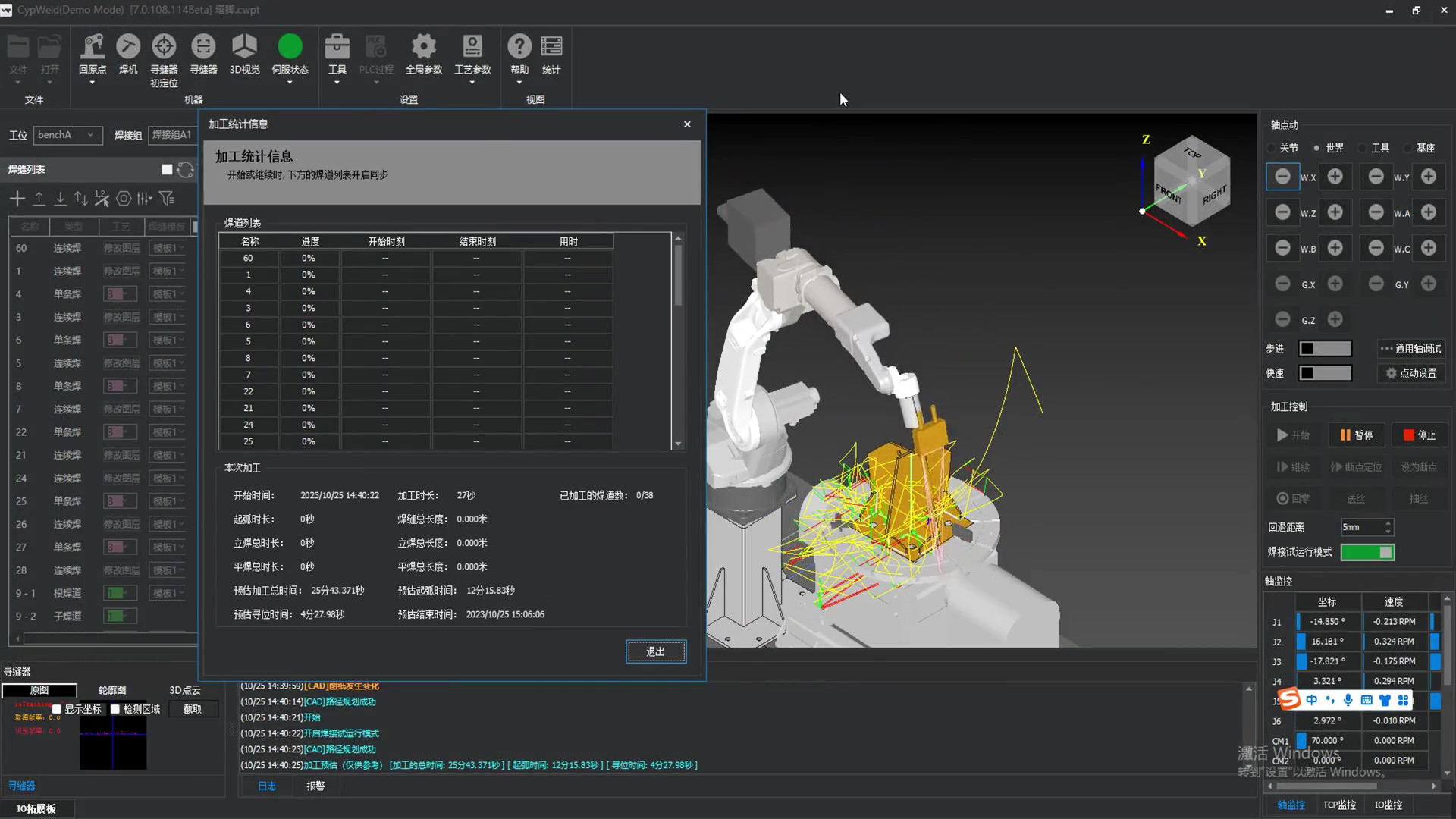The image size is (1456, 819).
Task: Open the 焊接组A1 dropdown
Action: click(172, 135)
